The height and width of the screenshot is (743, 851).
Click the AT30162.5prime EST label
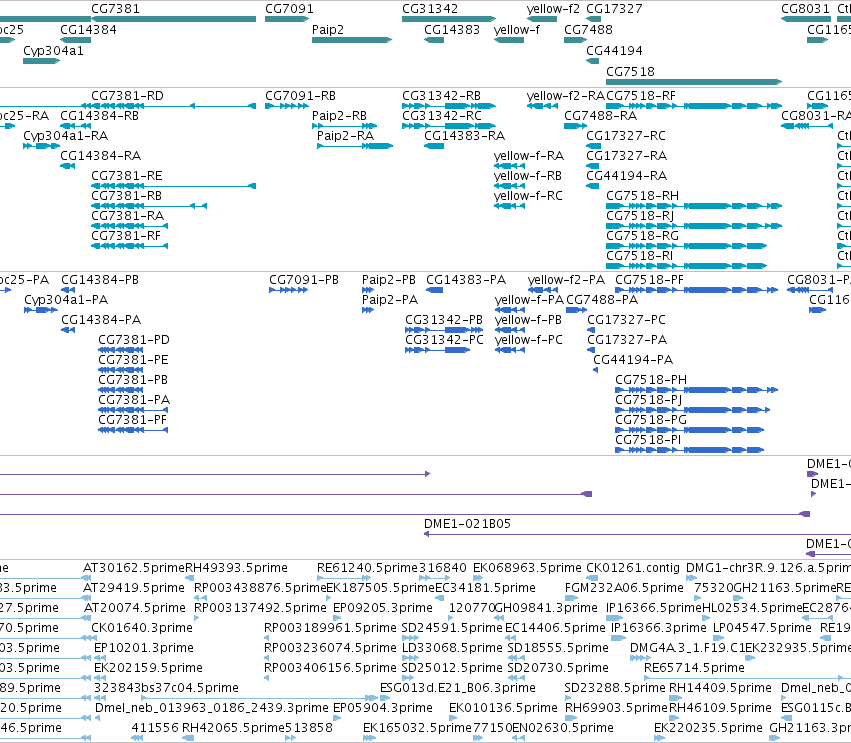click(x=134, y=568)
